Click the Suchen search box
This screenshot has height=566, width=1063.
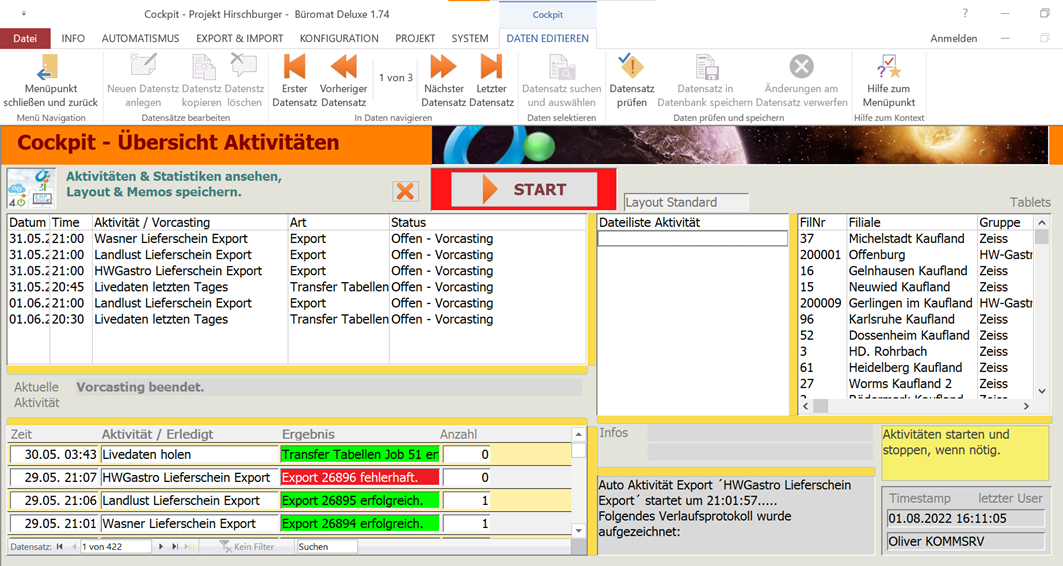pyautogui.click(x=326, y=547)
